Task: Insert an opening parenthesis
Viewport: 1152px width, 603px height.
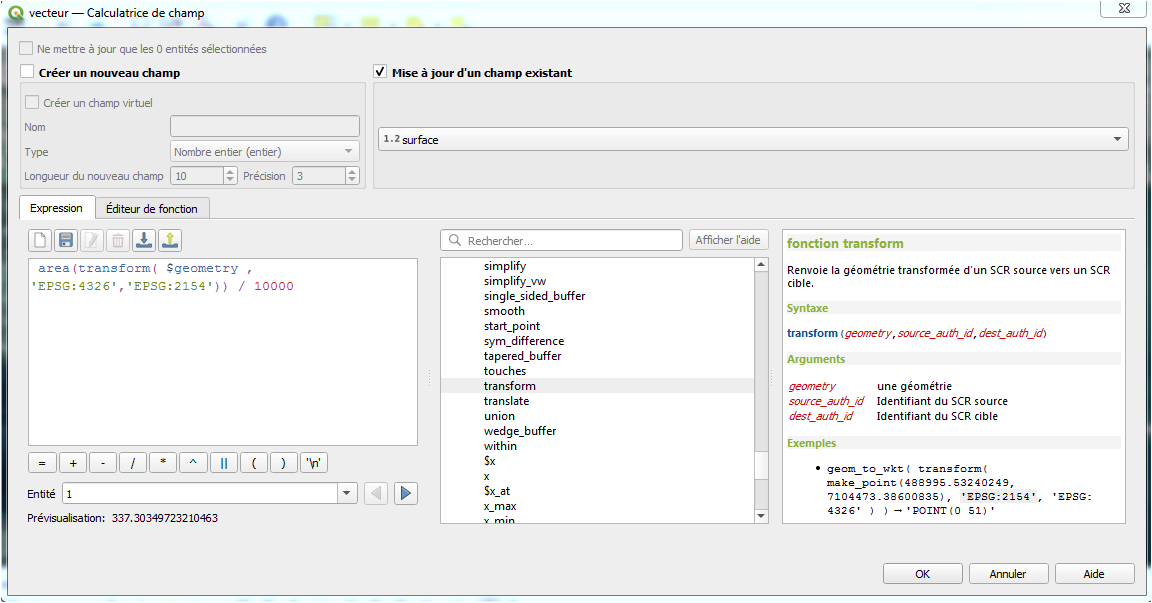Action: (x=253, y=463)
